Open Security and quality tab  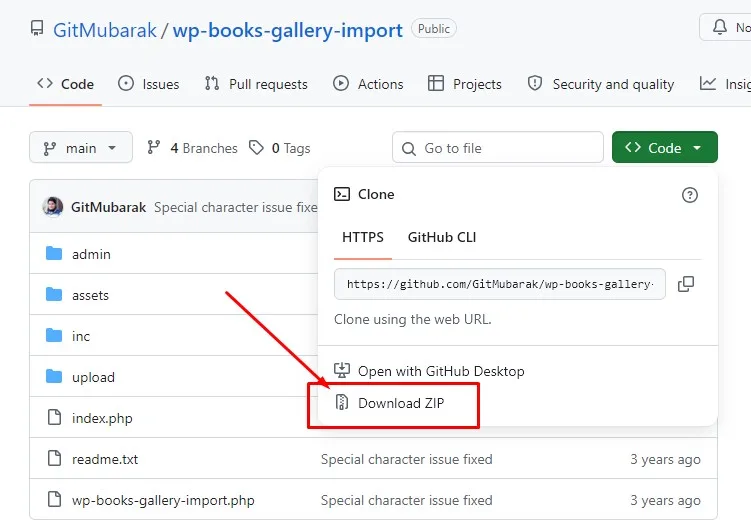[x=601, y=84]
